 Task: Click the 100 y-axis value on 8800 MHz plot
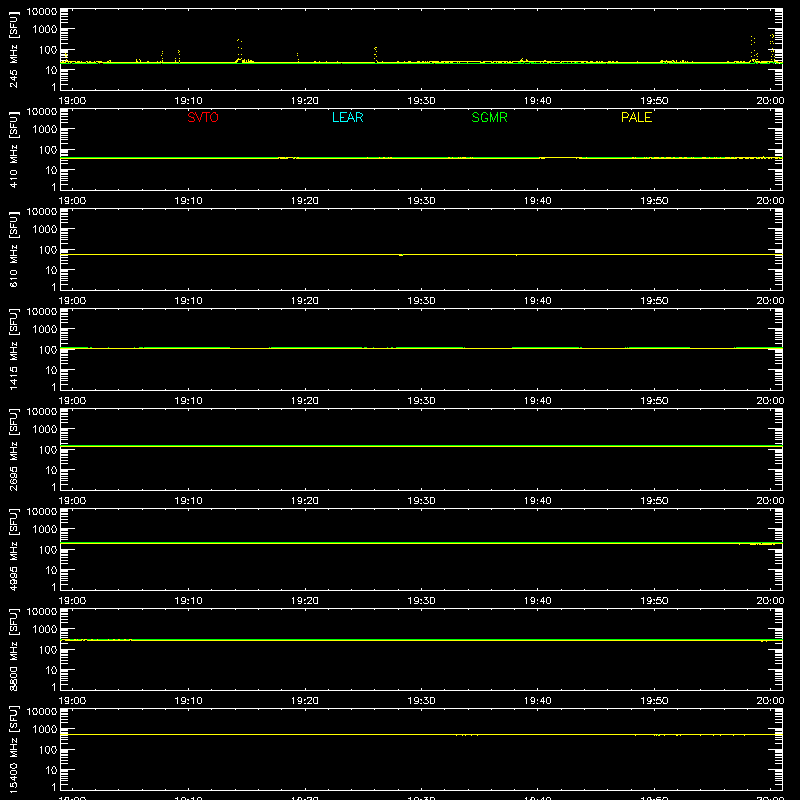(48, 649)
